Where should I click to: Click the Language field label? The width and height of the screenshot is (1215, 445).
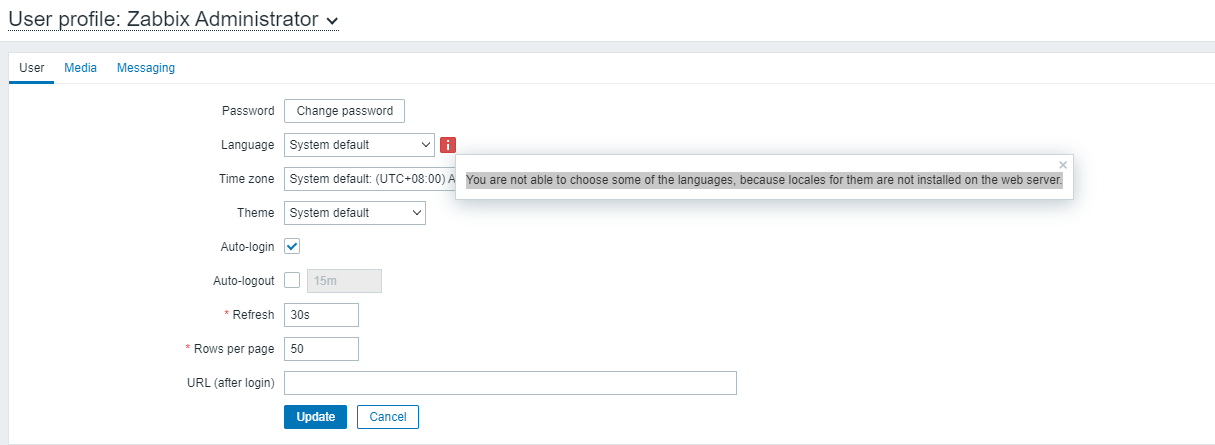click(247, 145)
